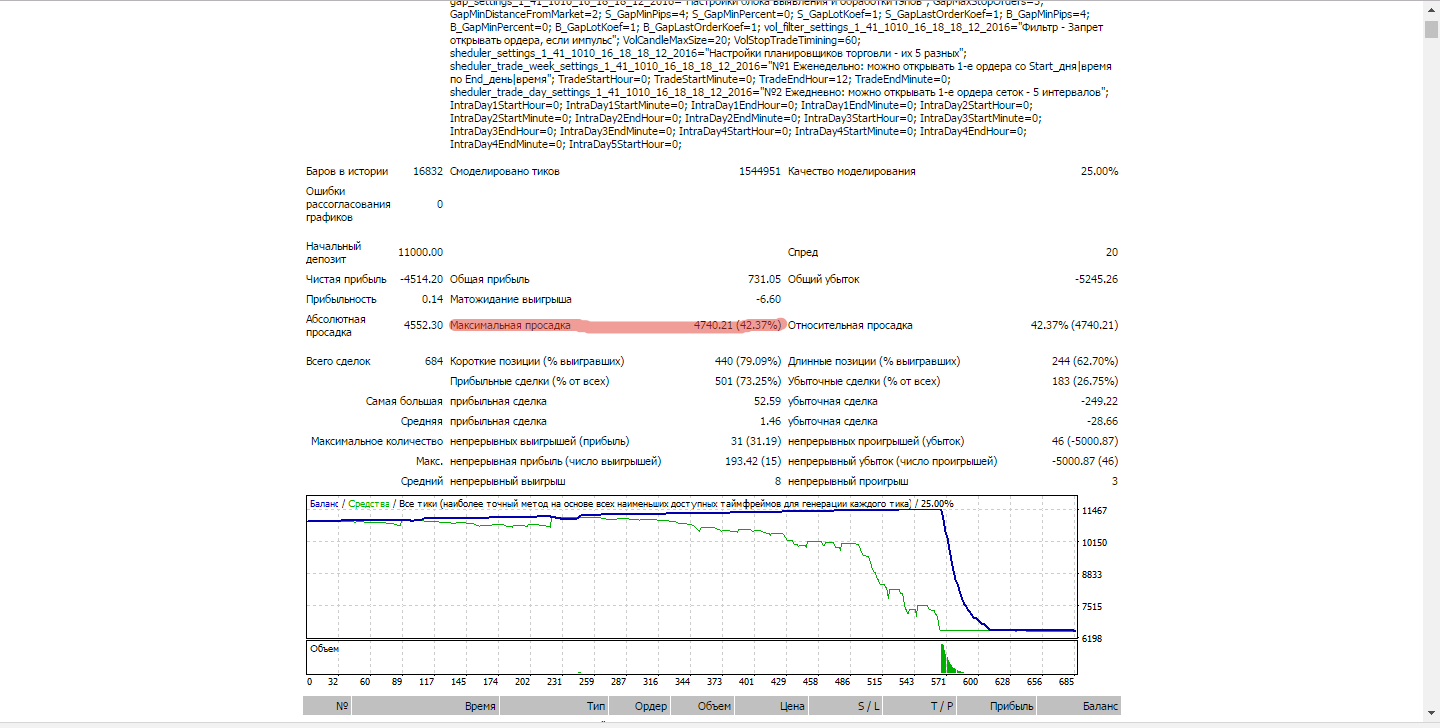
Task: Click the Баланс legend label in chart
Action: pos(324,503)
